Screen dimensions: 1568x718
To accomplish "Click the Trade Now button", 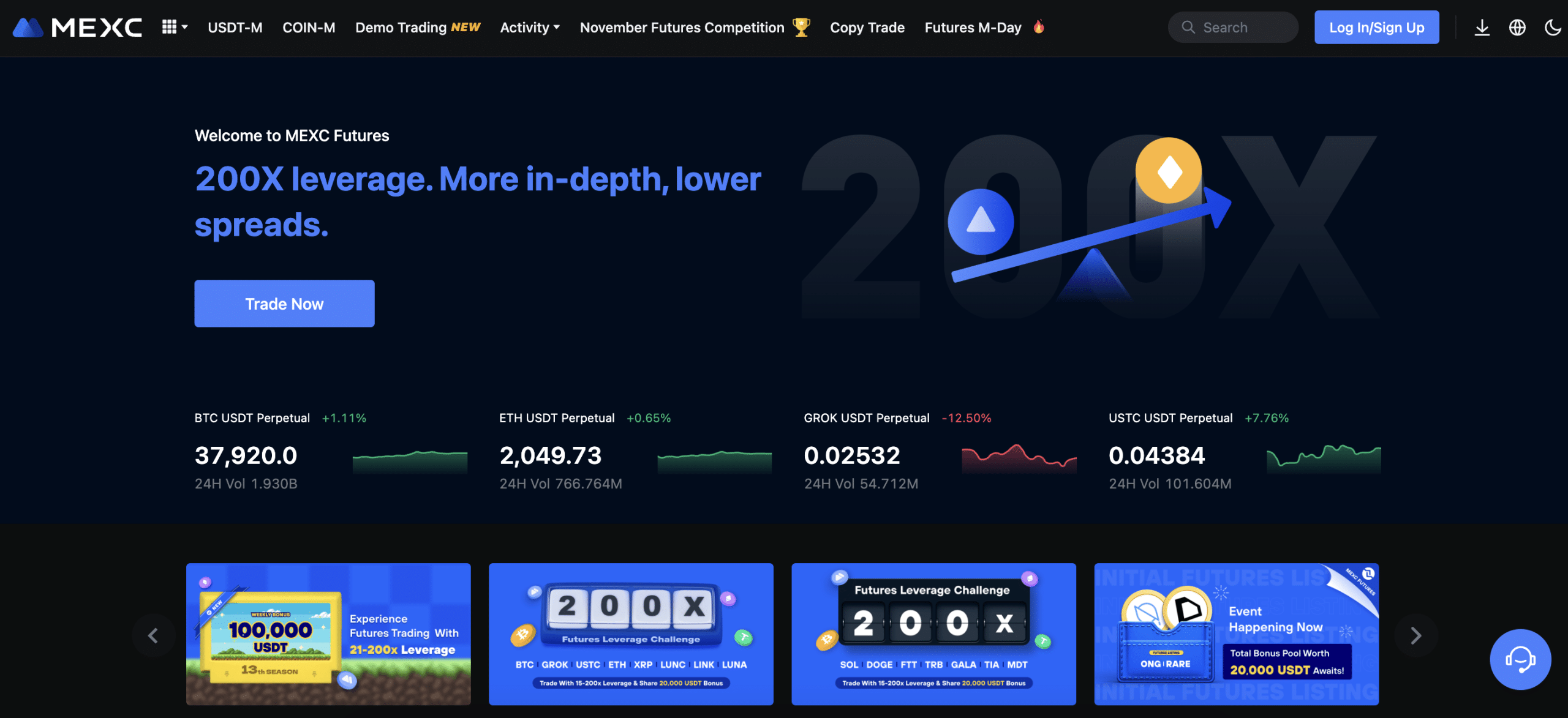I will [x=284, y=303].
